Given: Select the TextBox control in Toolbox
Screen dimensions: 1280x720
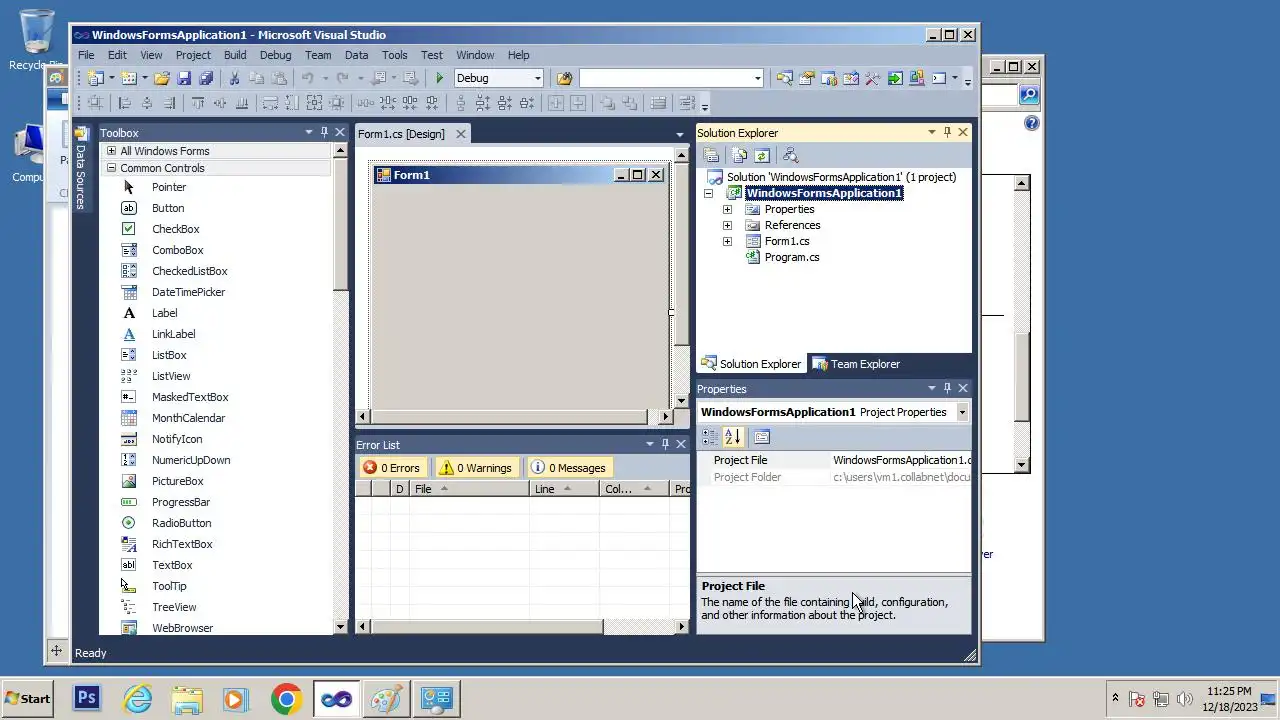Looking at the screenshot, I should tap(172, 565).
